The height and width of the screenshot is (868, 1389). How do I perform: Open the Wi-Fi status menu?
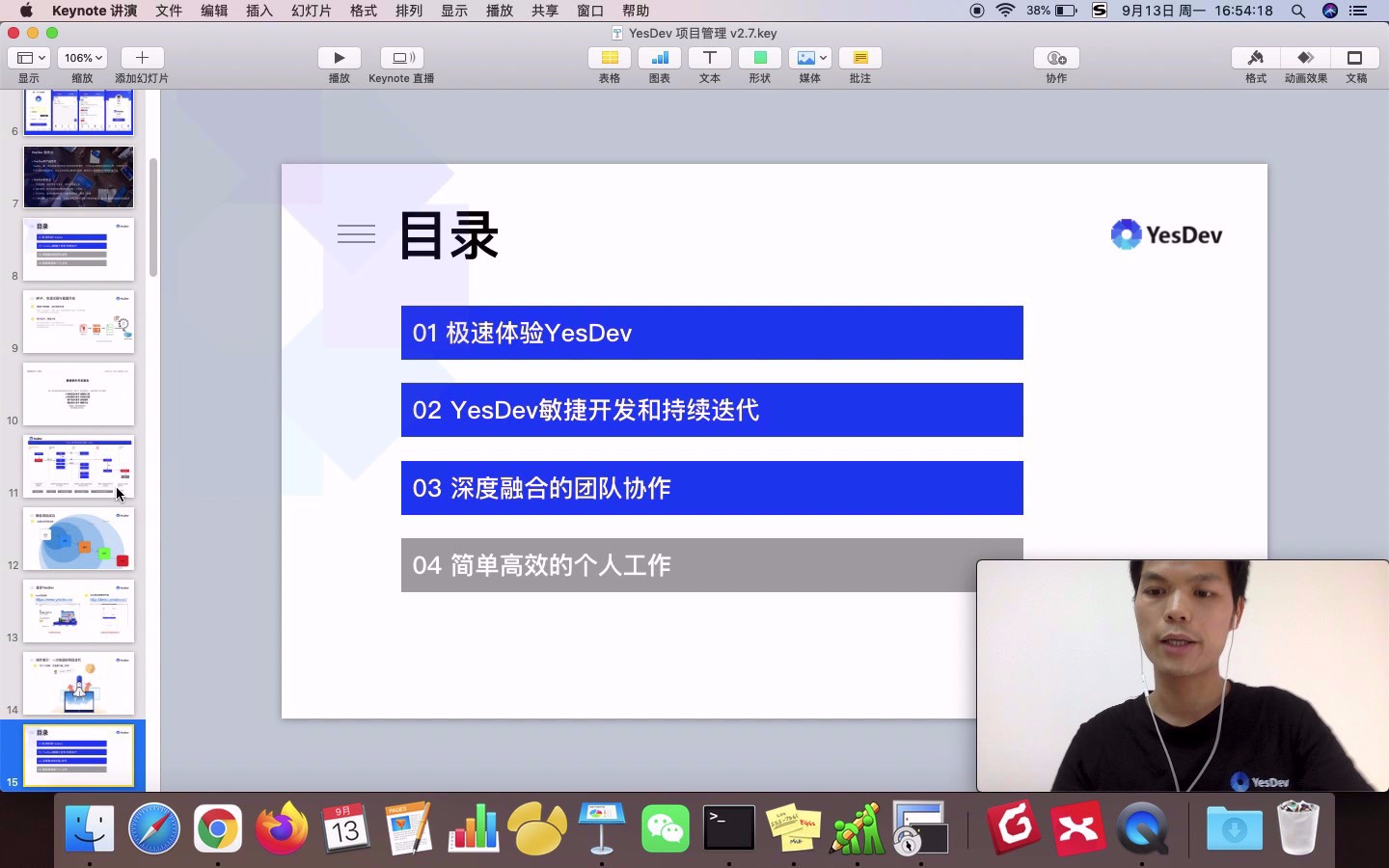point(1006,11)
